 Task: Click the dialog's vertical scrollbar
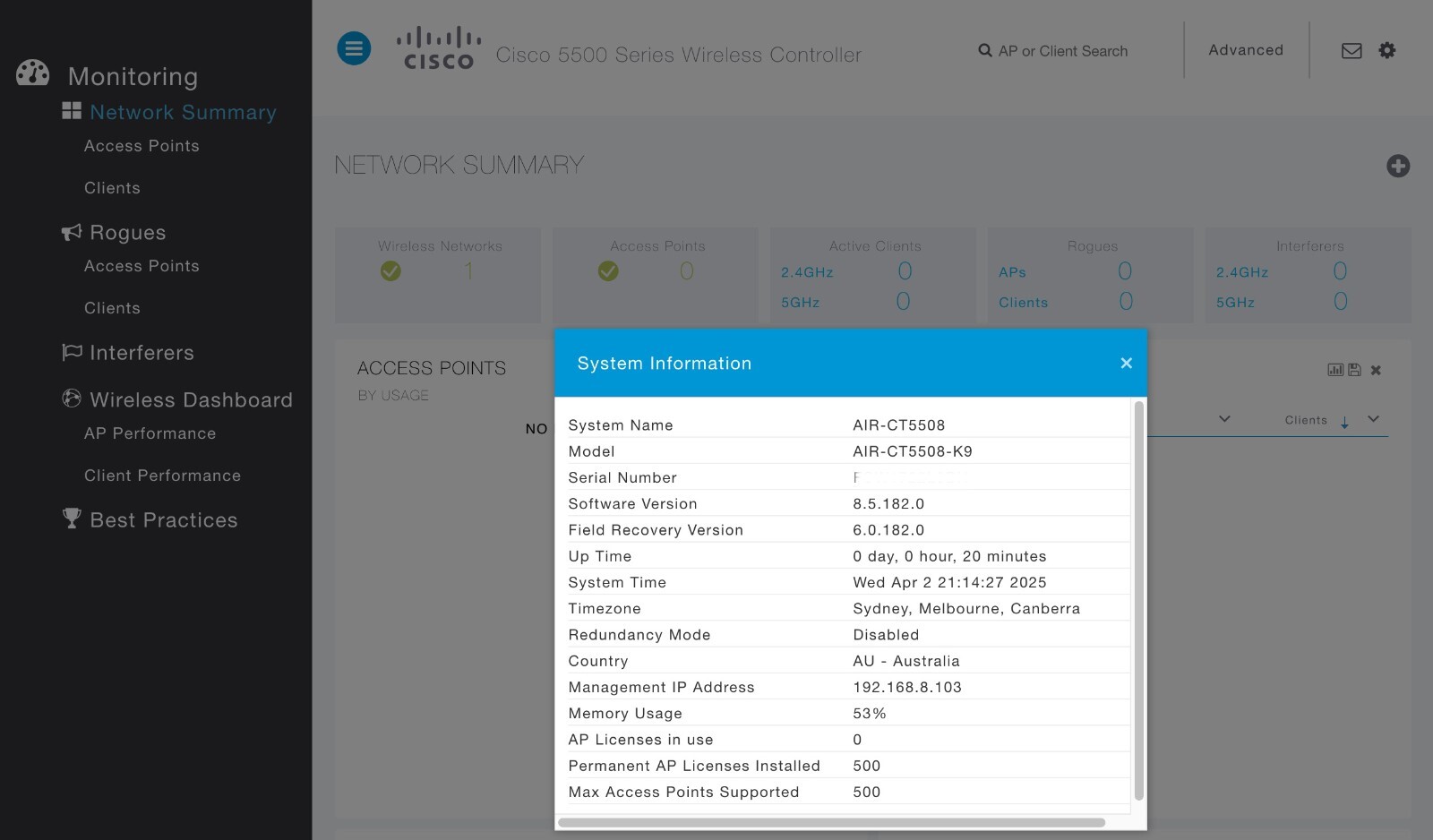(x=1139, y=600)
